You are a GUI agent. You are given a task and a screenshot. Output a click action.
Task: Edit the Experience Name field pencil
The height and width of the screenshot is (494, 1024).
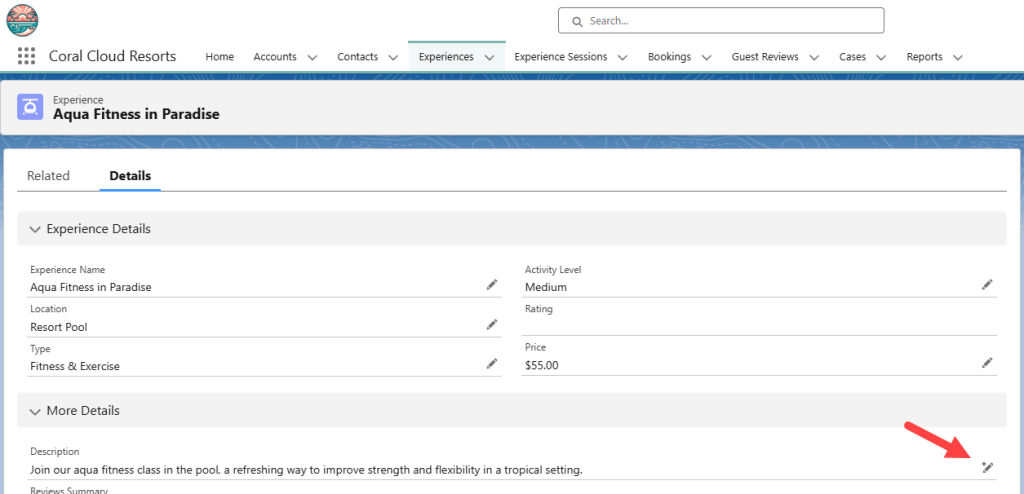491,285
